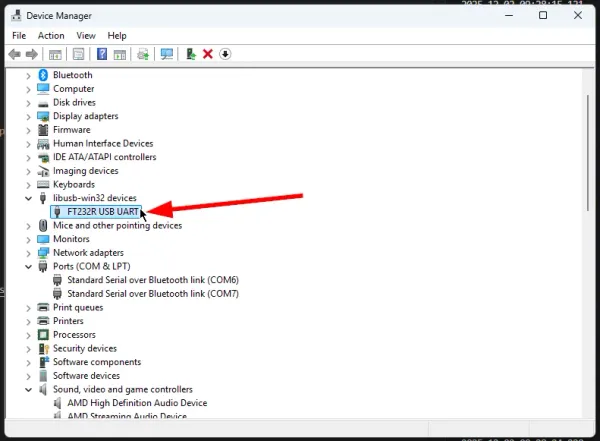Image resolution: width=600 pixels, height=441 pixels.
Task: Expand the Network adapters category
Action: 27,253
